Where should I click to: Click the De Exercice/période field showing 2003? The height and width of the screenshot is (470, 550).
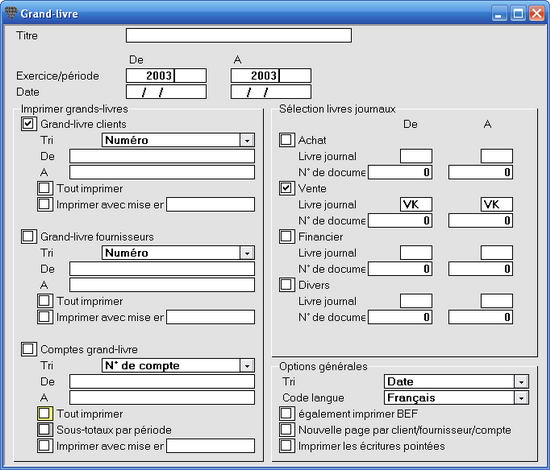click(x=166, y=75)
